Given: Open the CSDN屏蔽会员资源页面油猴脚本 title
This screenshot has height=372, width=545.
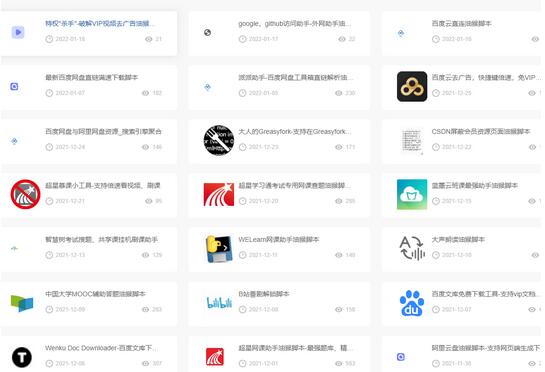Looking at the screenshot, I should (x=481, y=131).
